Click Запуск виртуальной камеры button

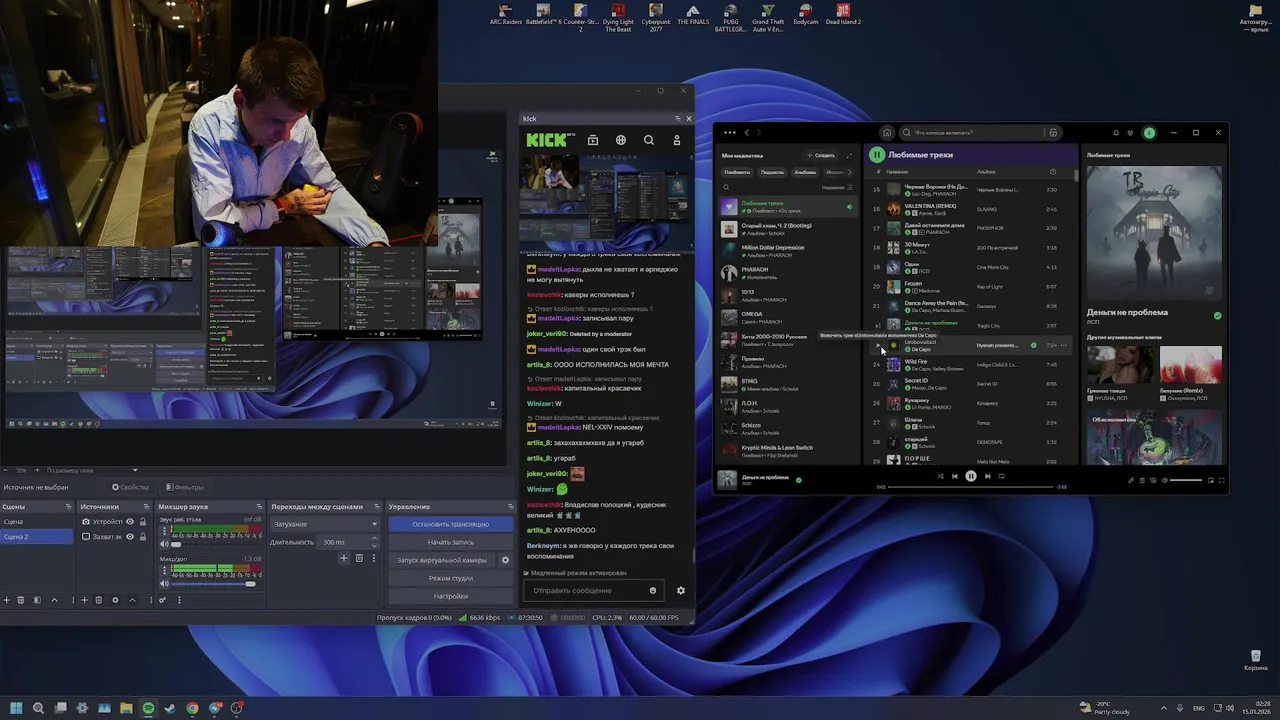click(441, 560)
